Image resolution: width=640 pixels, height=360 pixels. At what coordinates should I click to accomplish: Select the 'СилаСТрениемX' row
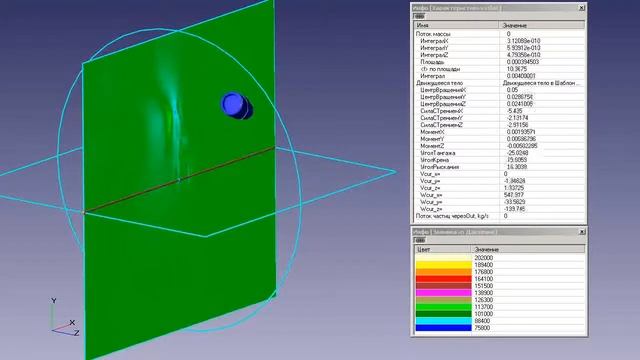pyautogui.click(x=499, y=111)
